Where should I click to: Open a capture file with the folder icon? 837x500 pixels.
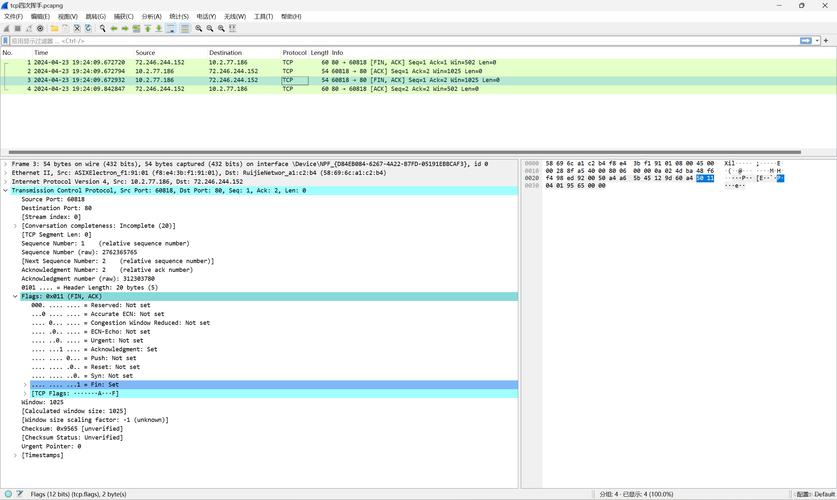54,28
